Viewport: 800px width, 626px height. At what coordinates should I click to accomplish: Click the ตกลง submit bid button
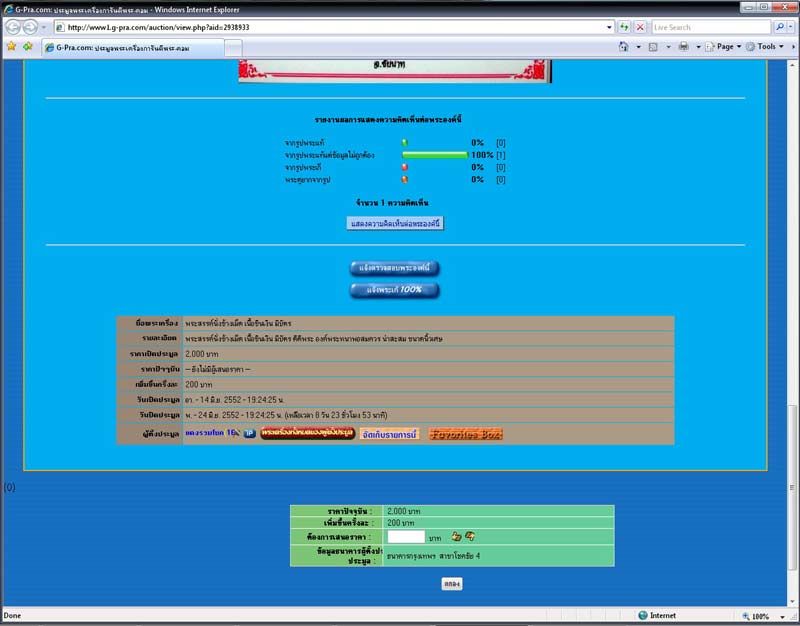pos(451,583)
